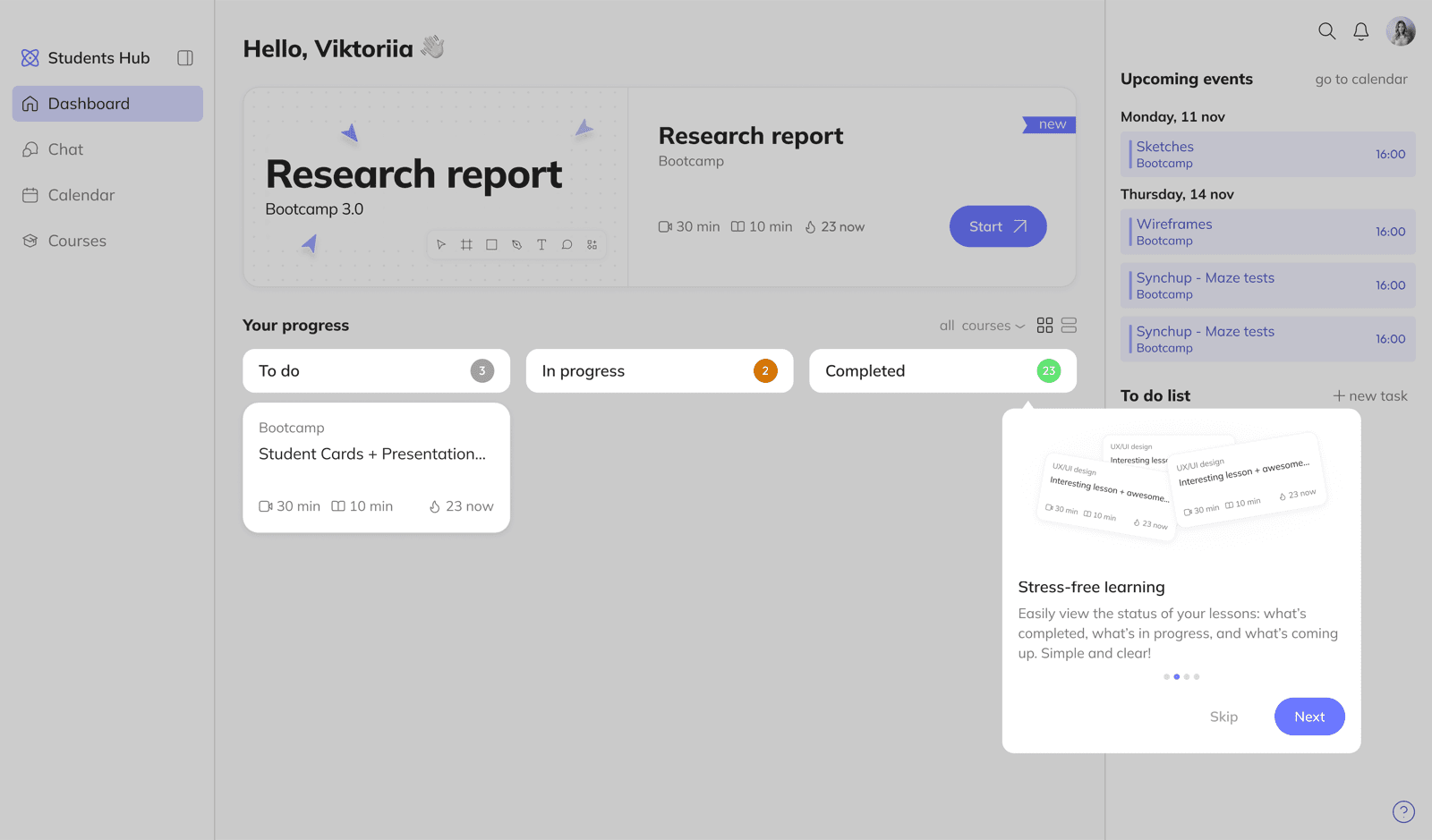Open the user profile avatar

(1401, 31)
